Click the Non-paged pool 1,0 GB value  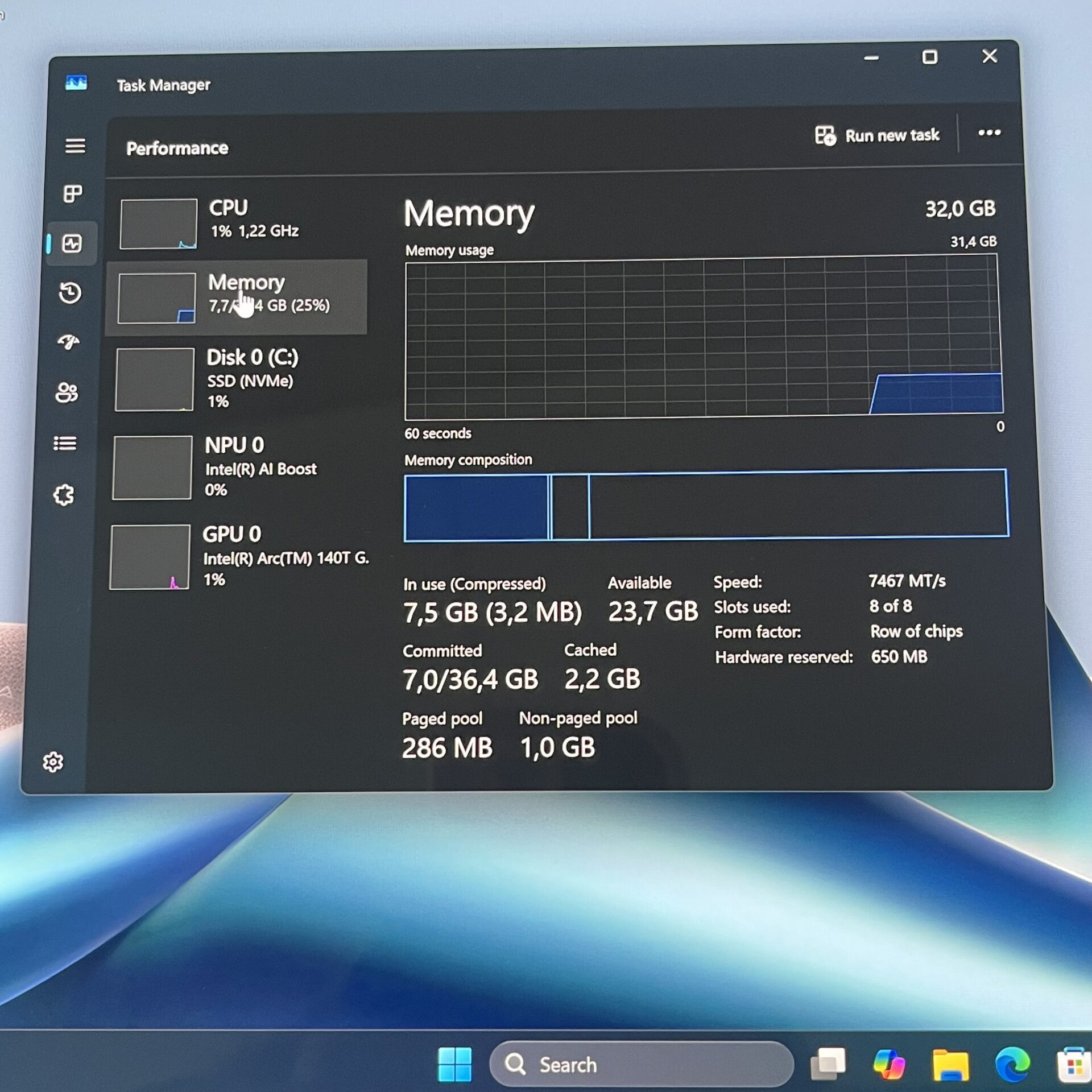[557, 747]
